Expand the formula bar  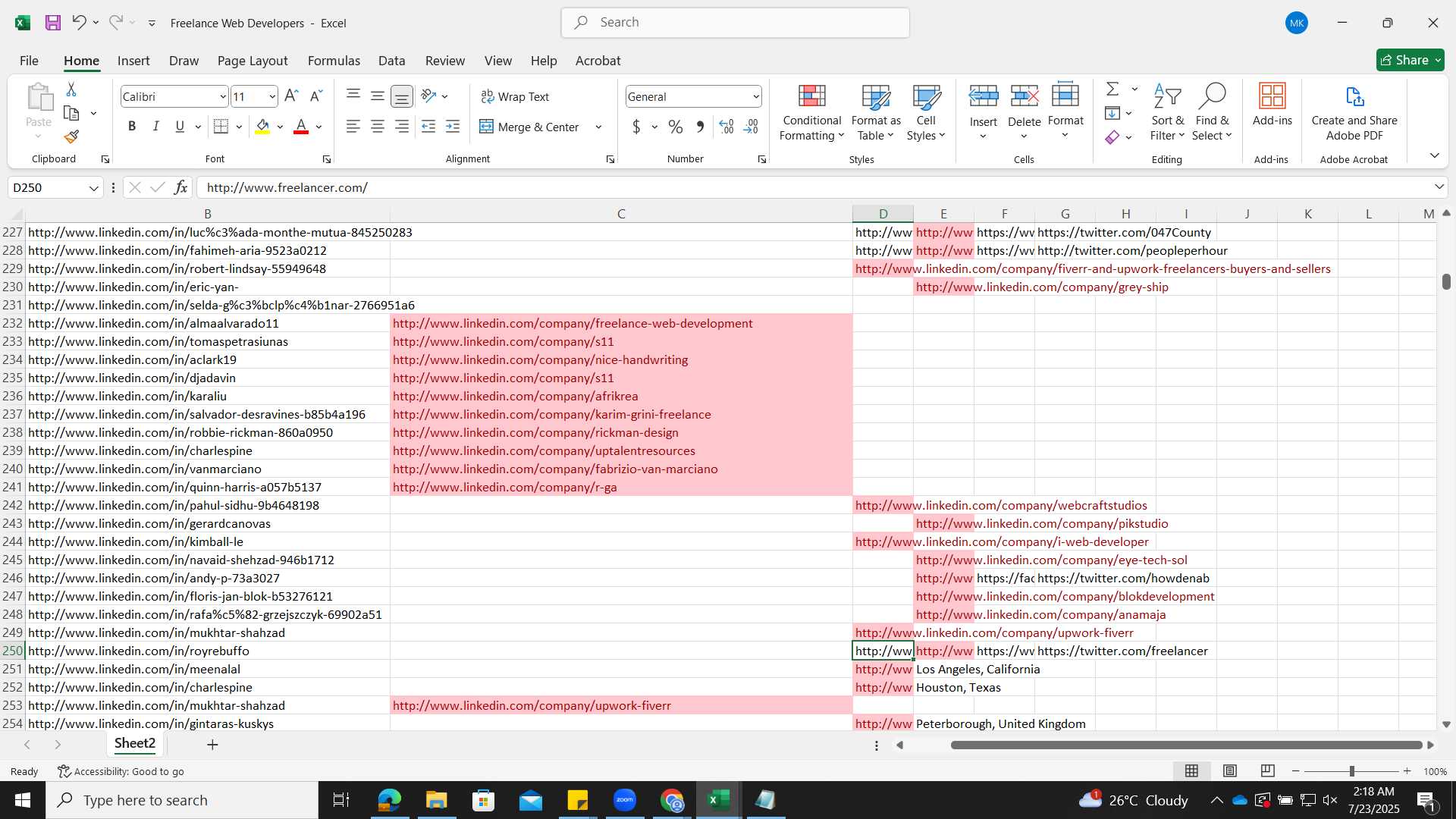click(x=1439, y=187)
